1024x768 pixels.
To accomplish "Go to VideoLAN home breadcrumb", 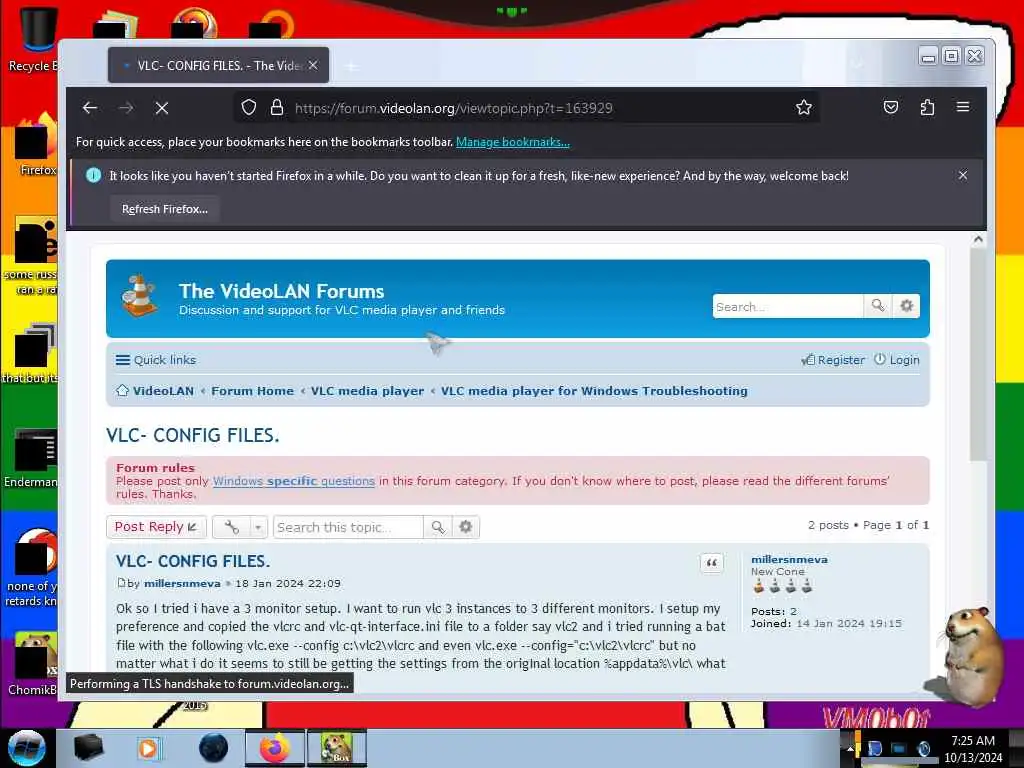I will pyautogui.click(x=155, y=391).
